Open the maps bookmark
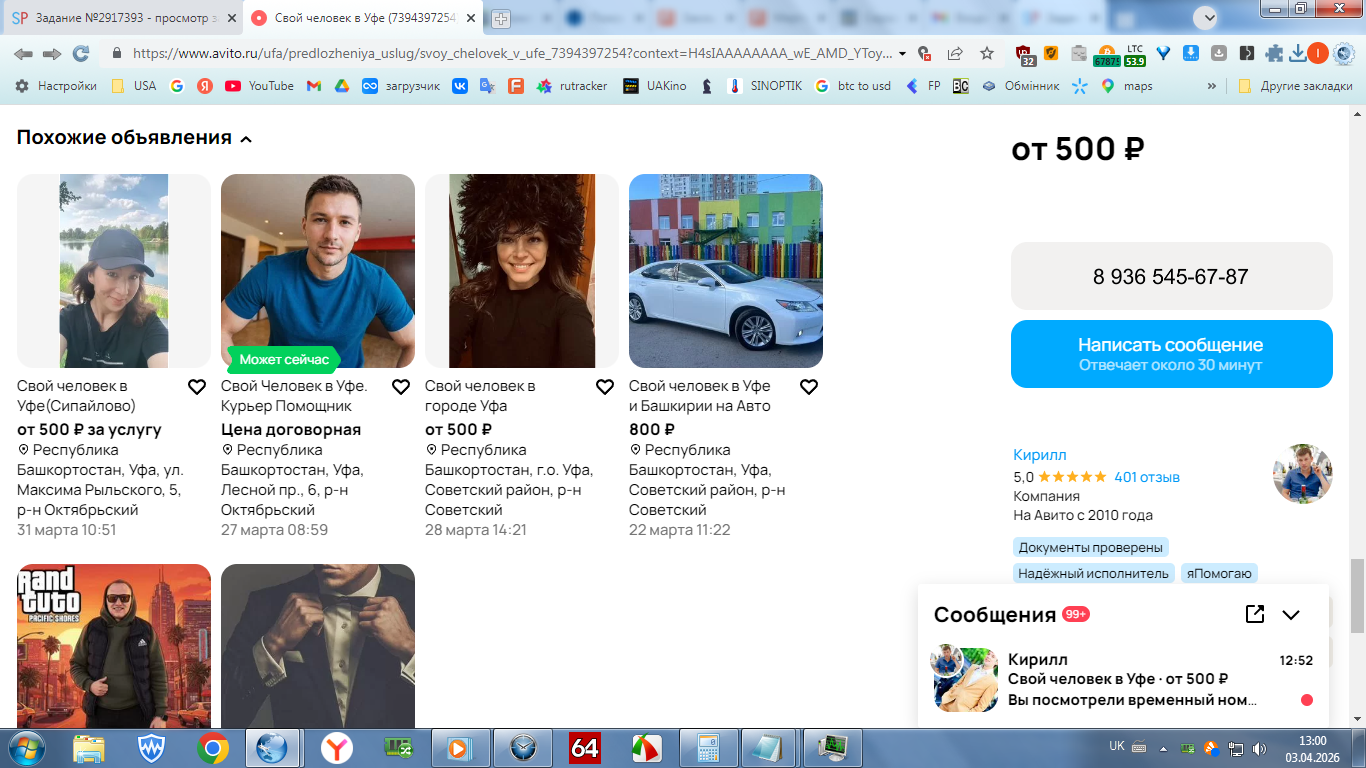 pyautogui.click(x=1127, y=86)
